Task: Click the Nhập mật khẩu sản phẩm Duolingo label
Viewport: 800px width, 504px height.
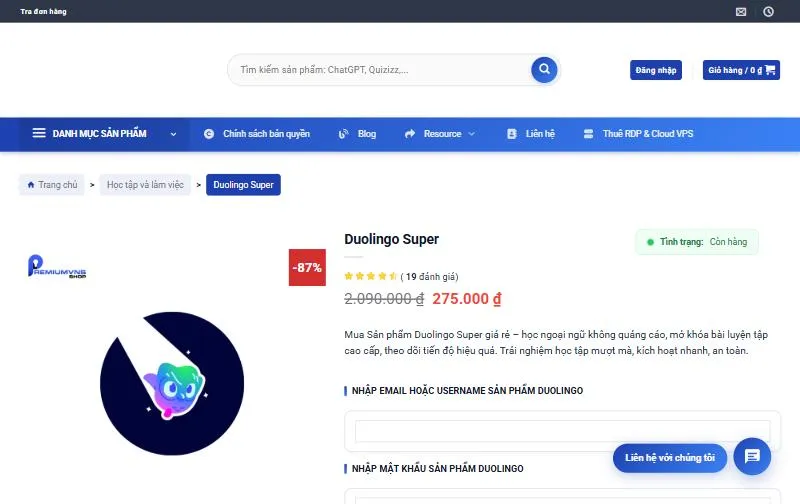Action: [437, 468]
